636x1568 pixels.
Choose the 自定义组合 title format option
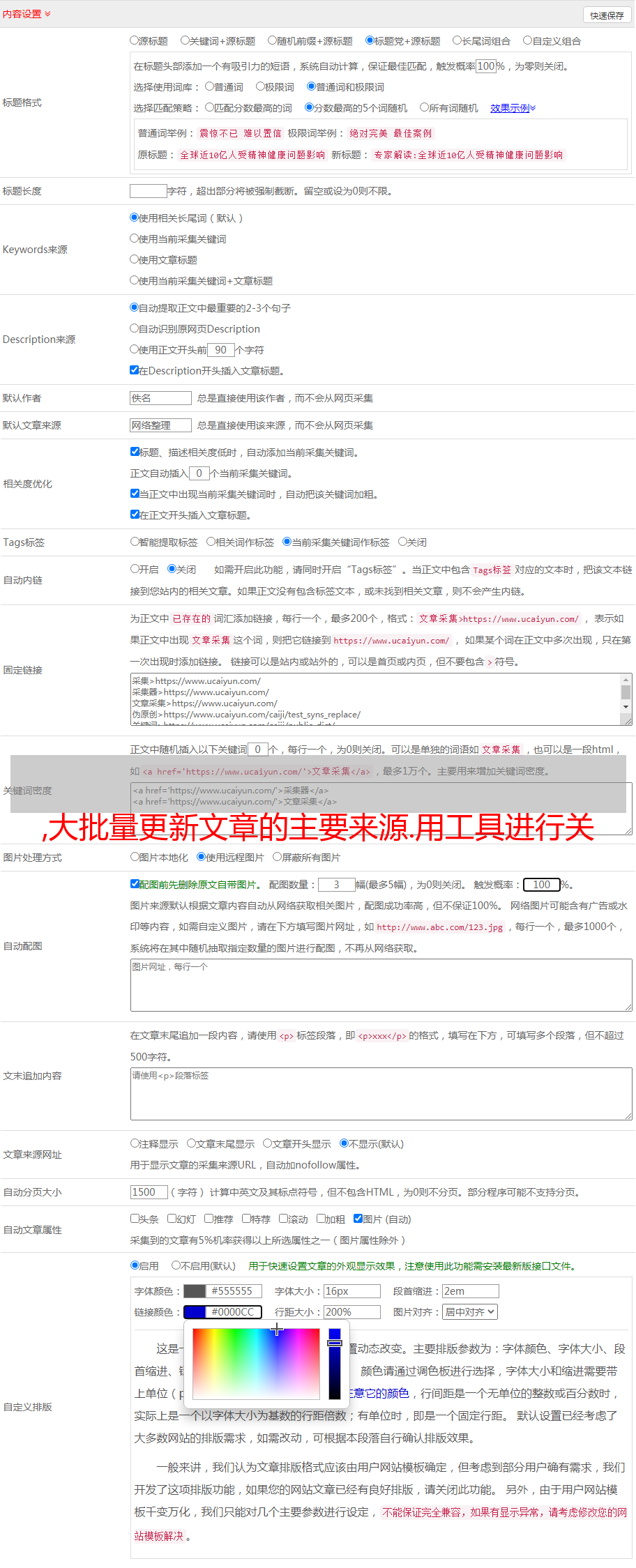point(528,41)
